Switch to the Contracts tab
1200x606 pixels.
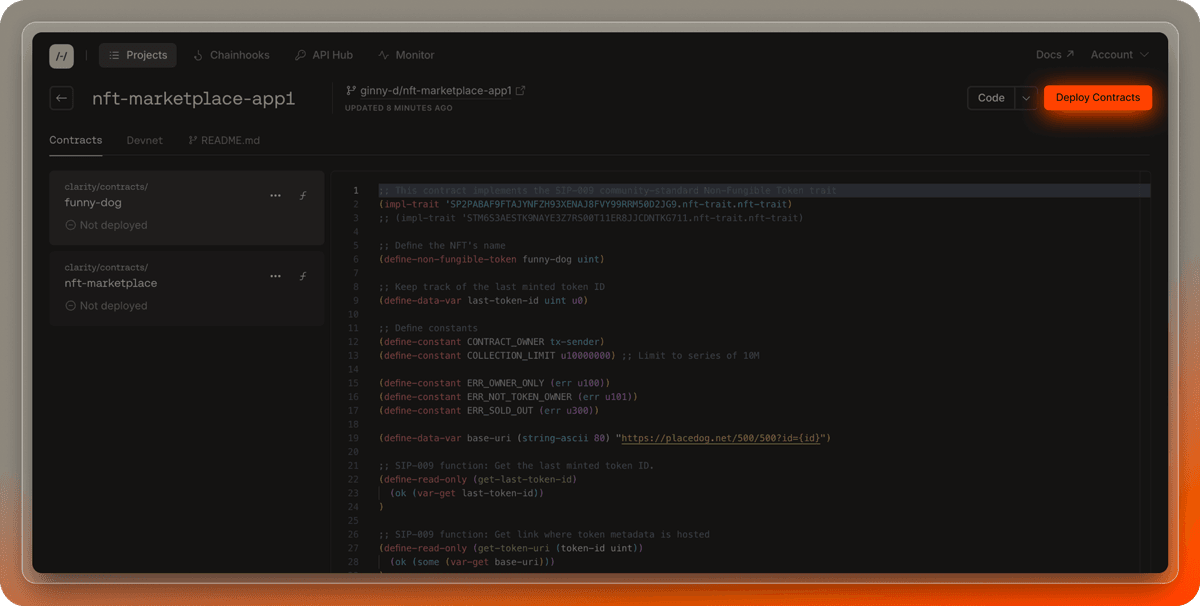click(x=76, y=140)
